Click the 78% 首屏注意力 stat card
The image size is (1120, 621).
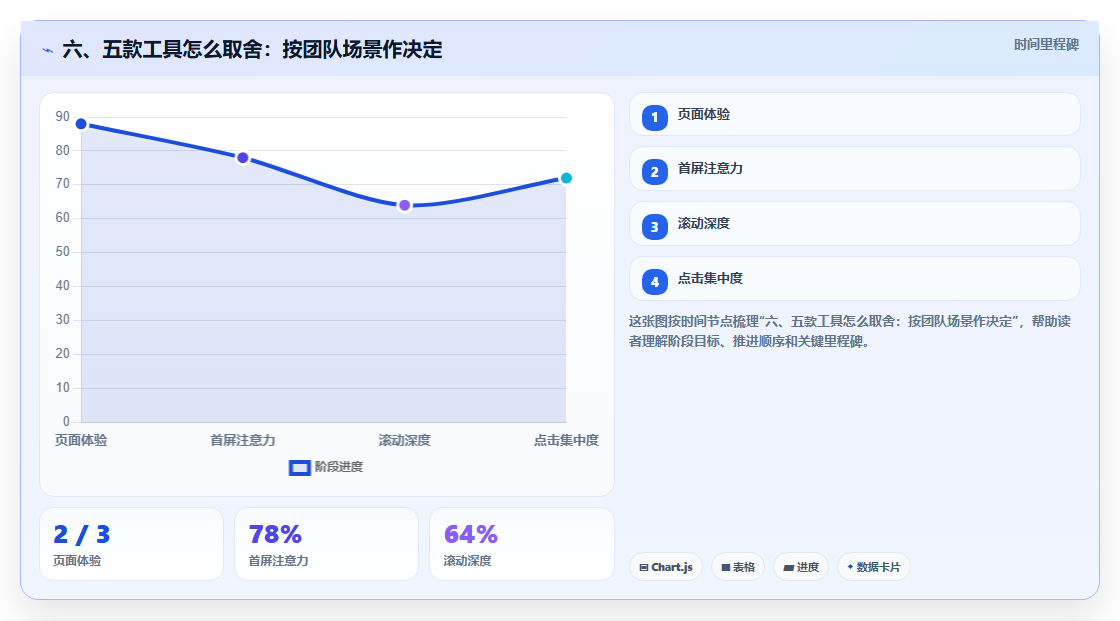pos(326,544)
